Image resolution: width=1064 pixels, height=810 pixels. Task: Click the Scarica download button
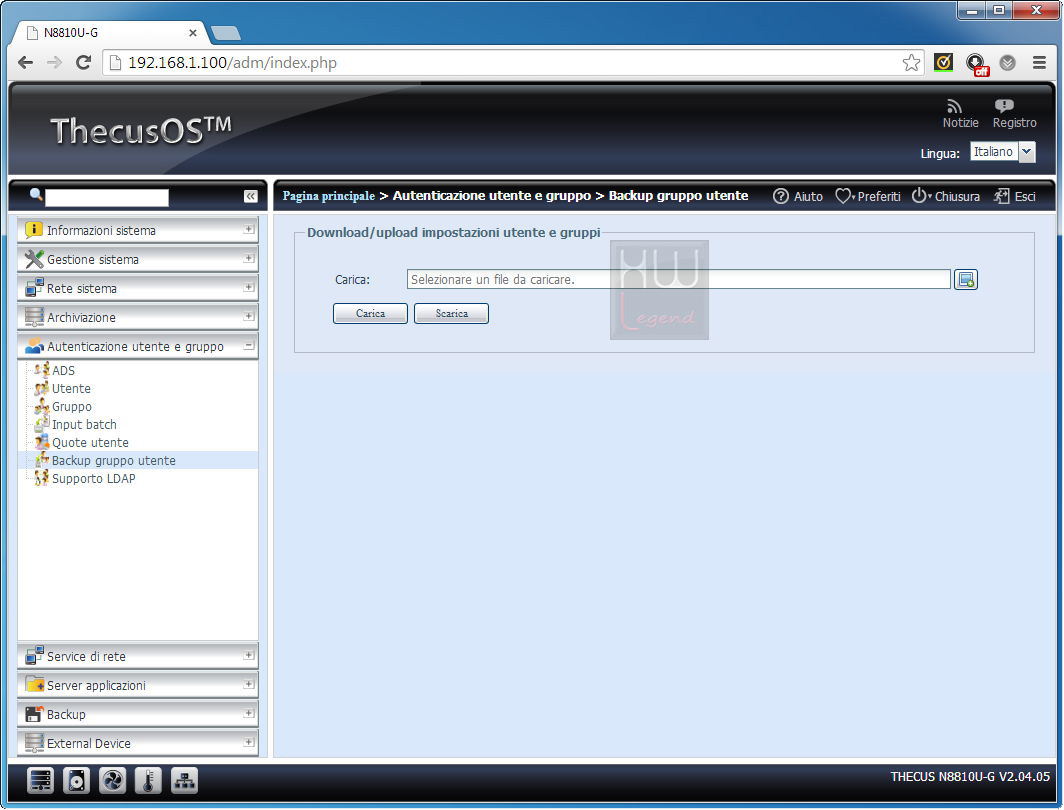(x=451, y=313)
